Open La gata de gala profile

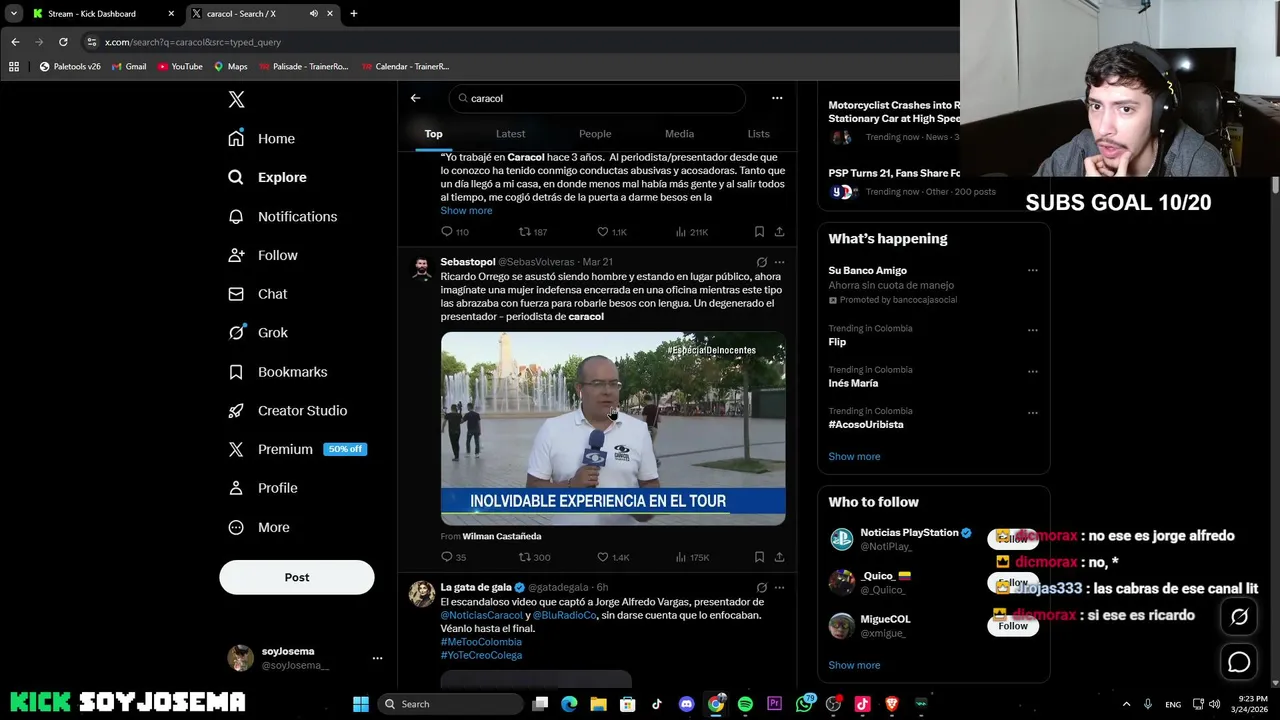(476, 588)
